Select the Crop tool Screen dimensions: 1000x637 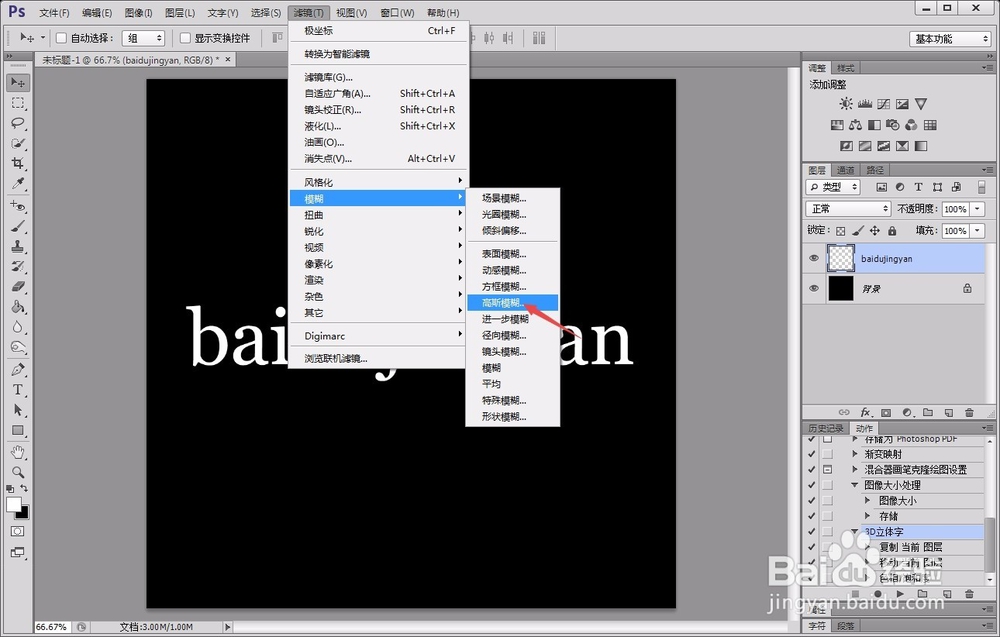pyautogui.click(x=18, y=163)
